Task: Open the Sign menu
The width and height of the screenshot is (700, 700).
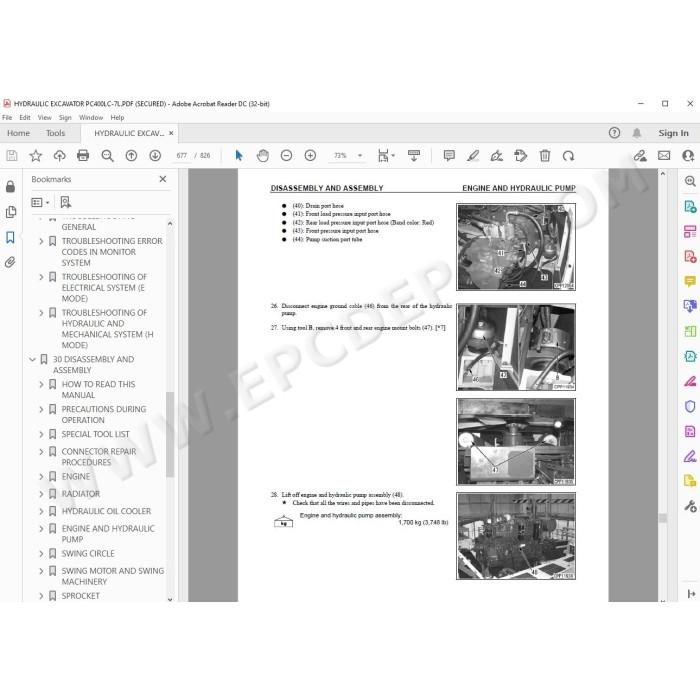Action: (65, 117)
